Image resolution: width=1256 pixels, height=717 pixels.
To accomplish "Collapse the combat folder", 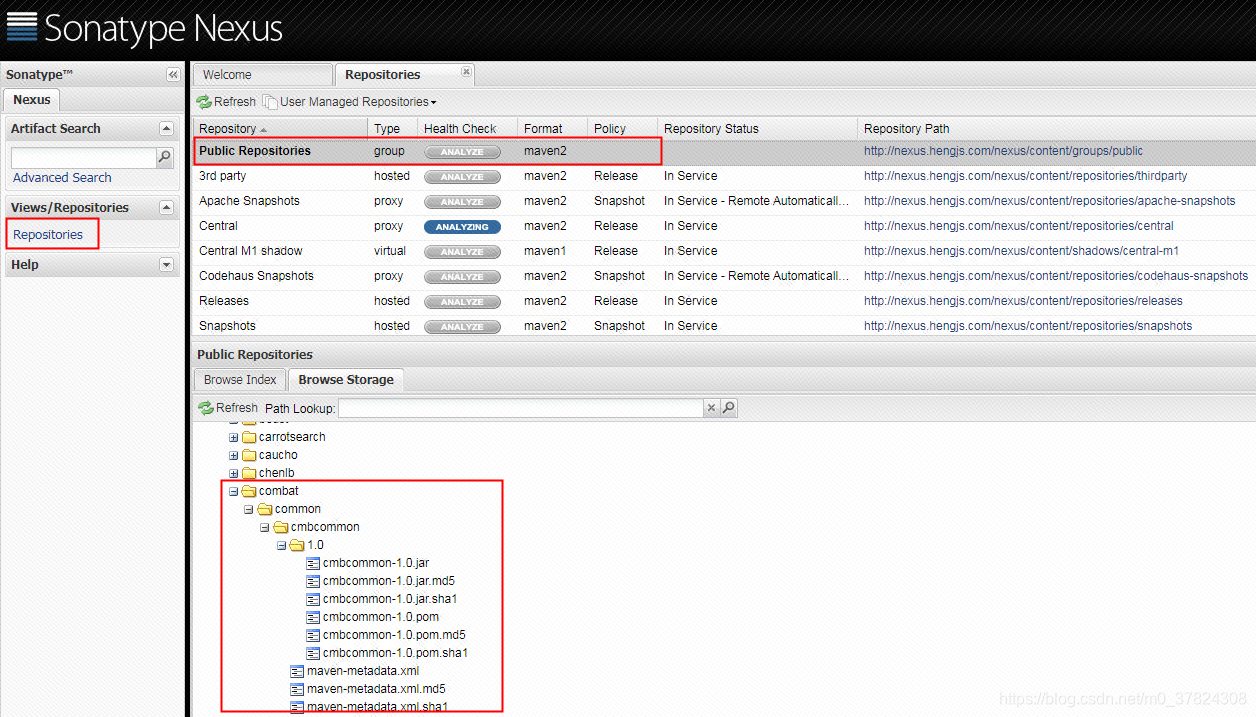I will point(233,491).
